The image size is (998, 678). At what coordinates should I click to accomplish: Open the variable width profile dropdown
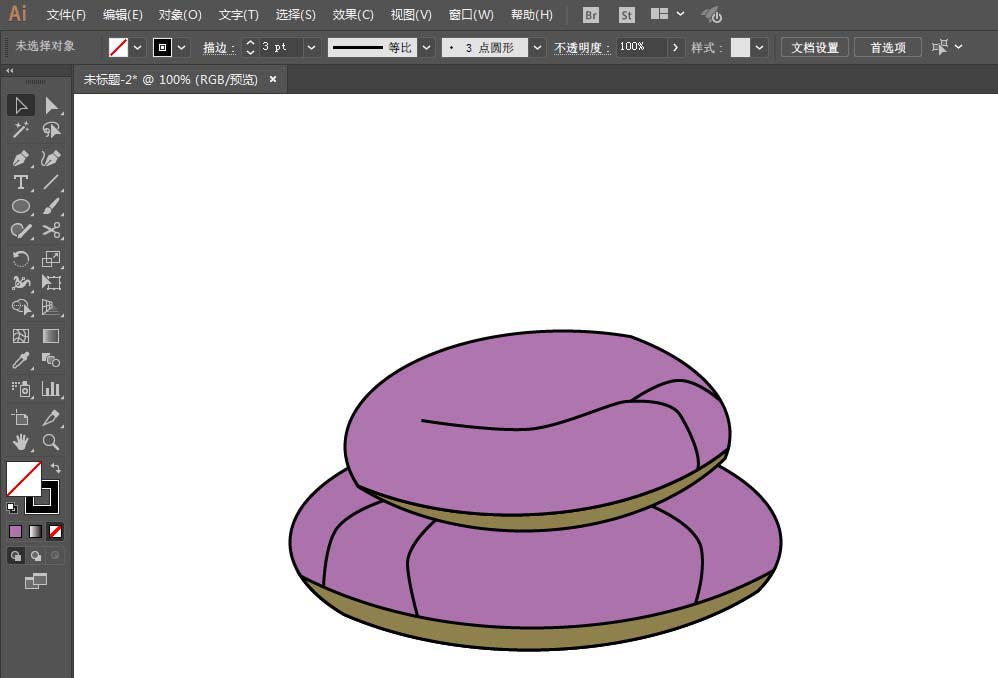[x=426, y=48]
